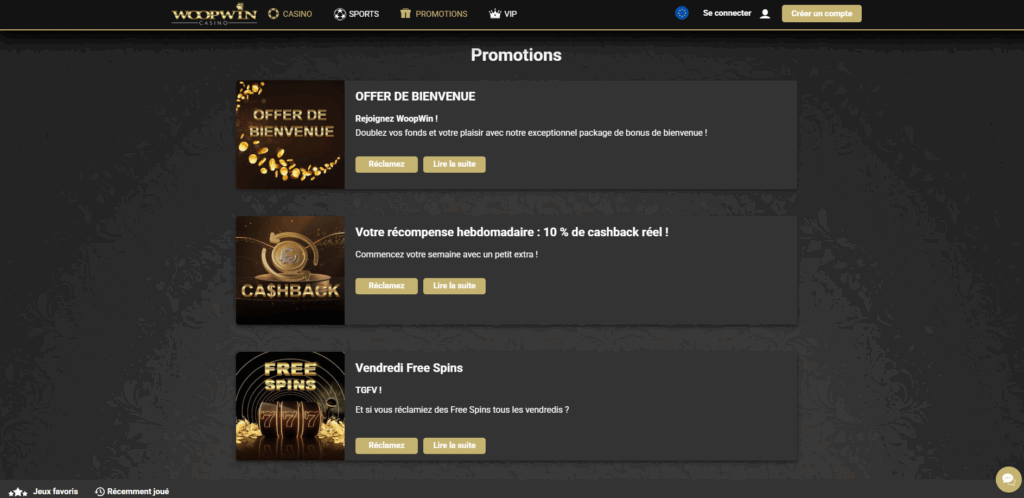
Task: Click the gift box promotions icon
Action: tap(406, 14)
